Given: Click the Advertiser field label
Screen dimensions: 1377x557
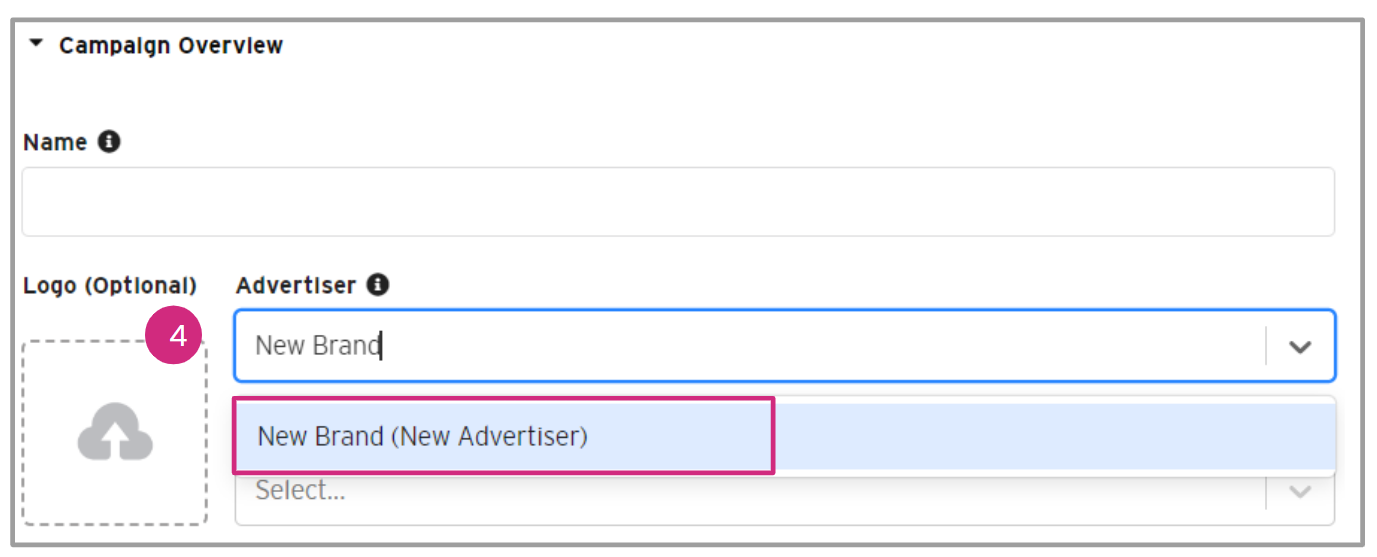Looking at the screenshot, I should (x=295, y=285).
